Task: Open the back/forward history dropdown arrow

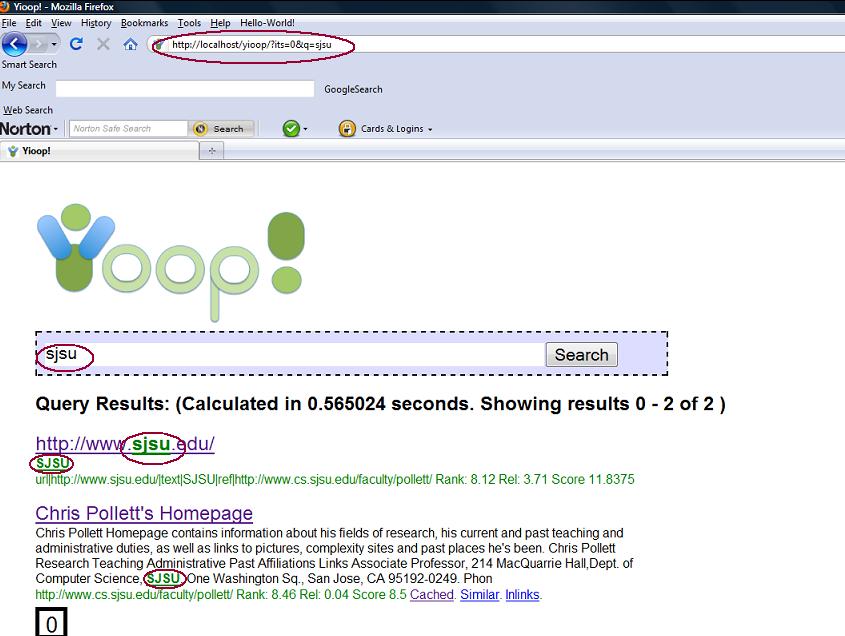Action: coord(54,45)
